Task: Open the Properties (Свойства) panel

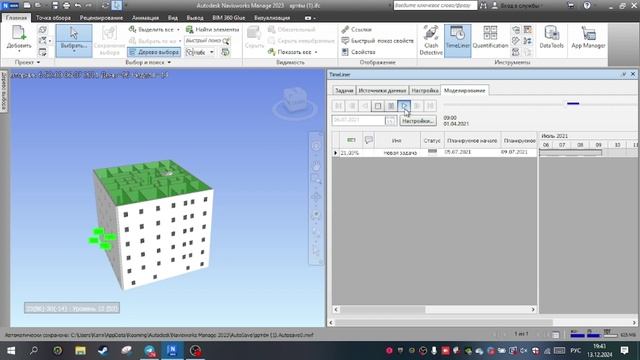Action: [x=358, y=52]
